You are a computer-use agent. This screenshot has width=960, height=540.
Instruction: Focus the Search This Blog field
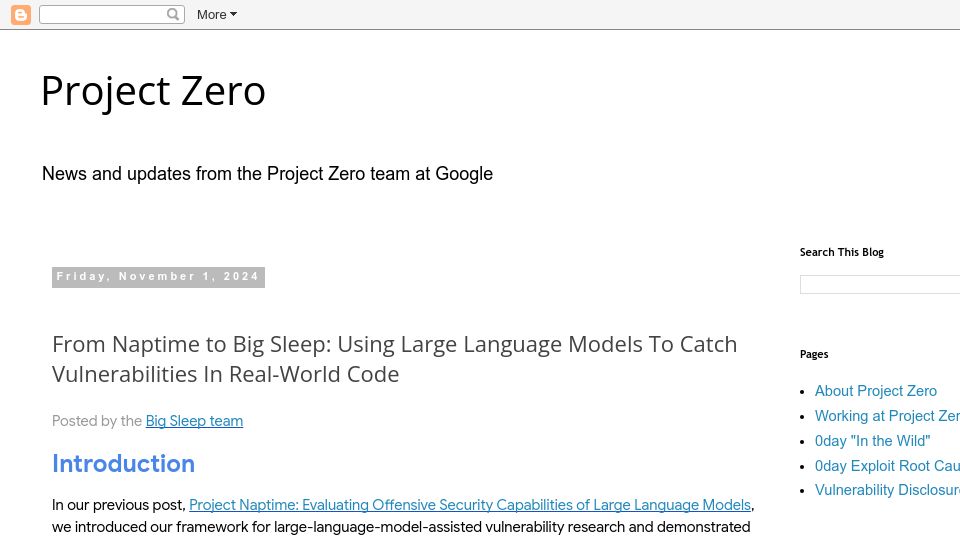880,285
